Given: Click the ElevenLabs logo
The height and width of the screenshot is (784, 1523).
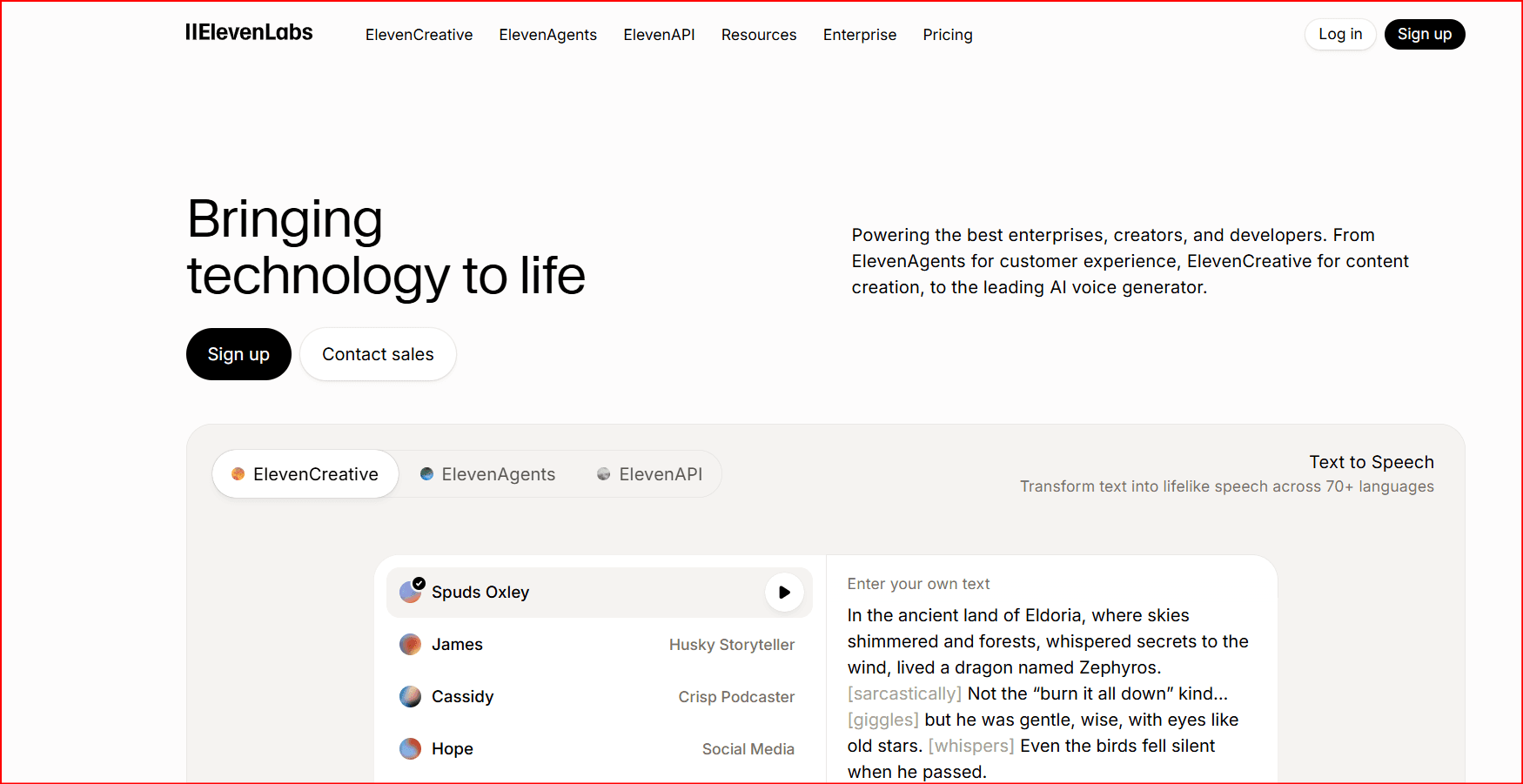Looking at the screenshot, I should click(x=249, y=33).
